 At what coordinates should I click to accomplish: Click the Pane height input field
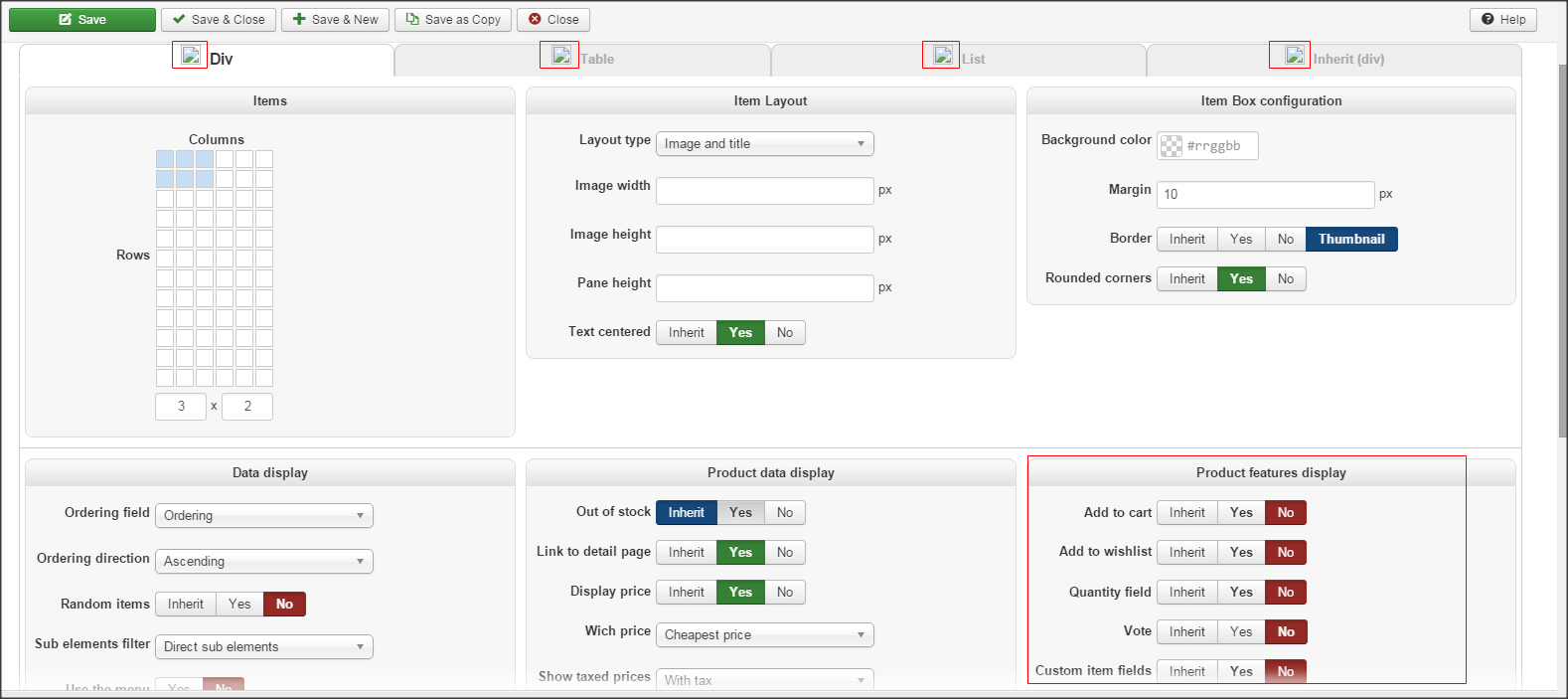765,288
